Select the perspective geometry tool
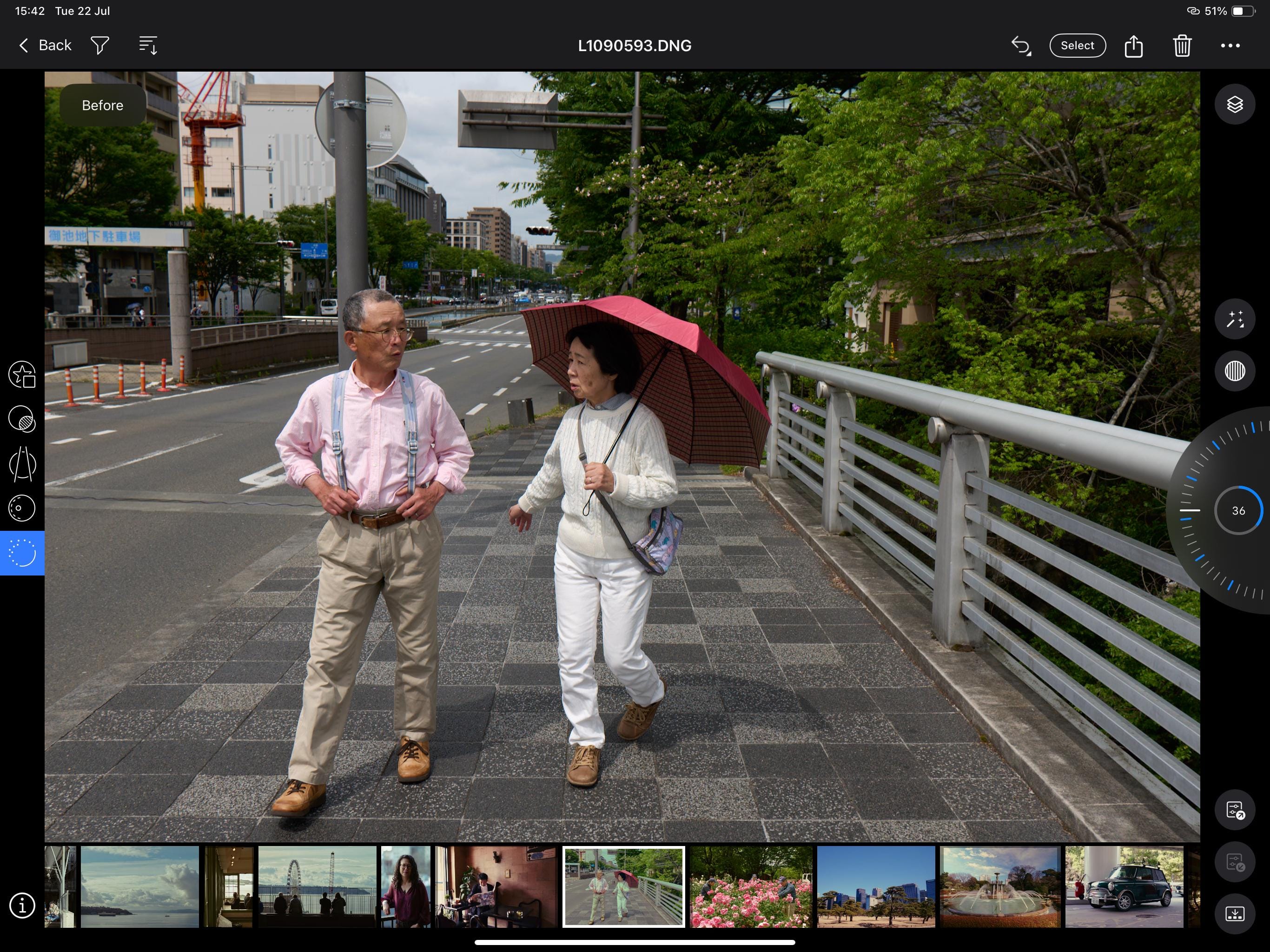This screenshot has width=1270, height=952. tap(22, 464)
